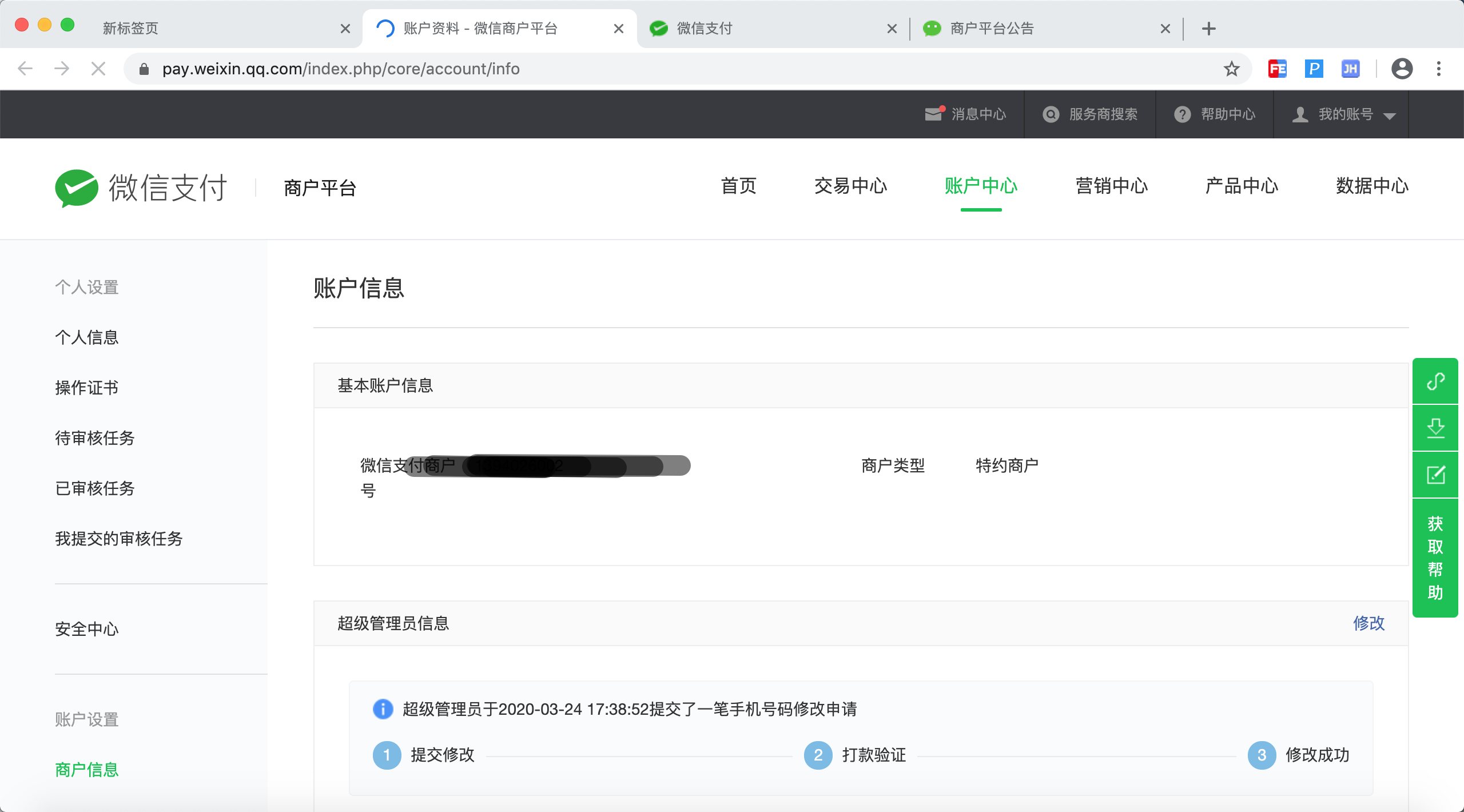Image resolution: width=1464 pixels, height=812 pixels.
Task: Click the 获取帮助 green side button
Action: click(x=1435, y=558)
